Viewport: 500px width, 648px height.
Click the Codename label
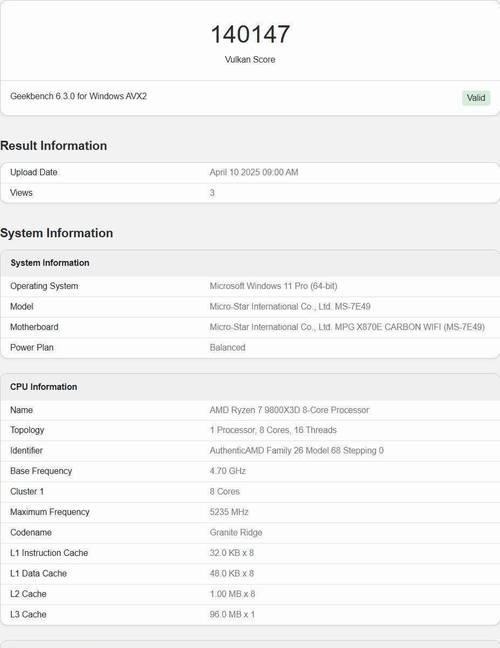tap(31, 532)
